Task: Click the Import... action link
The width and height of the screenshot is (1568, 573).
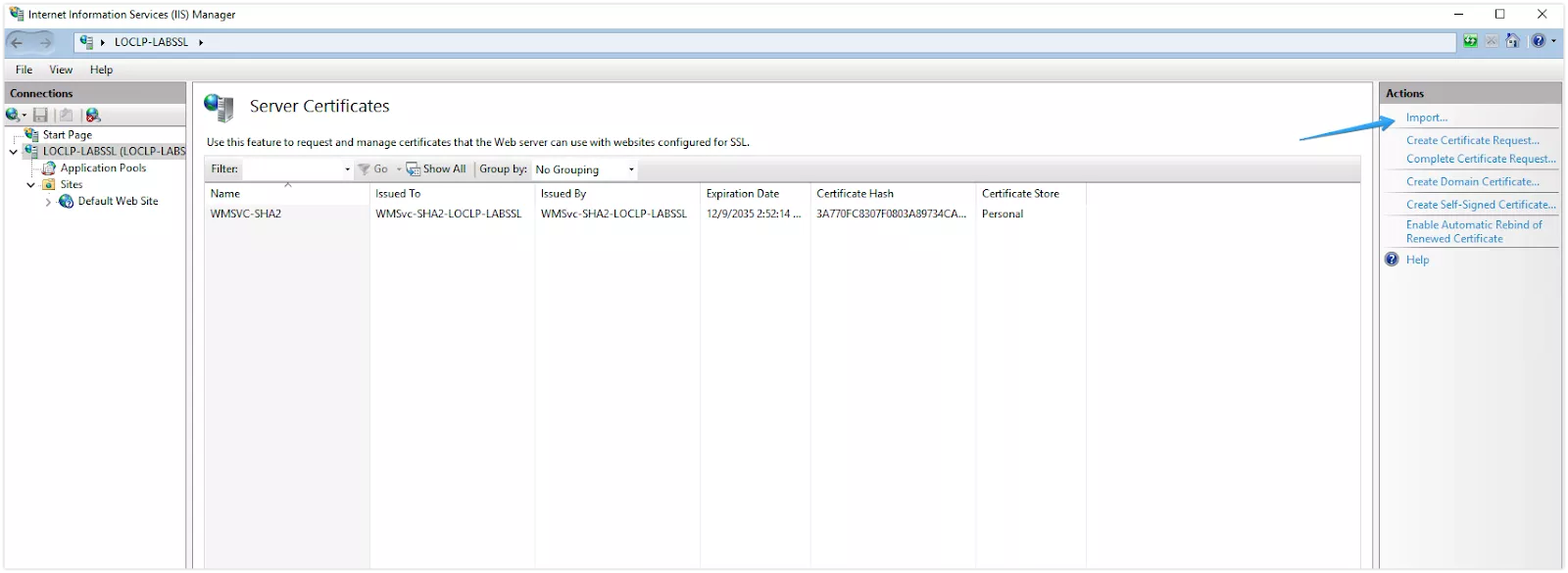Action: pos(1426,118)
